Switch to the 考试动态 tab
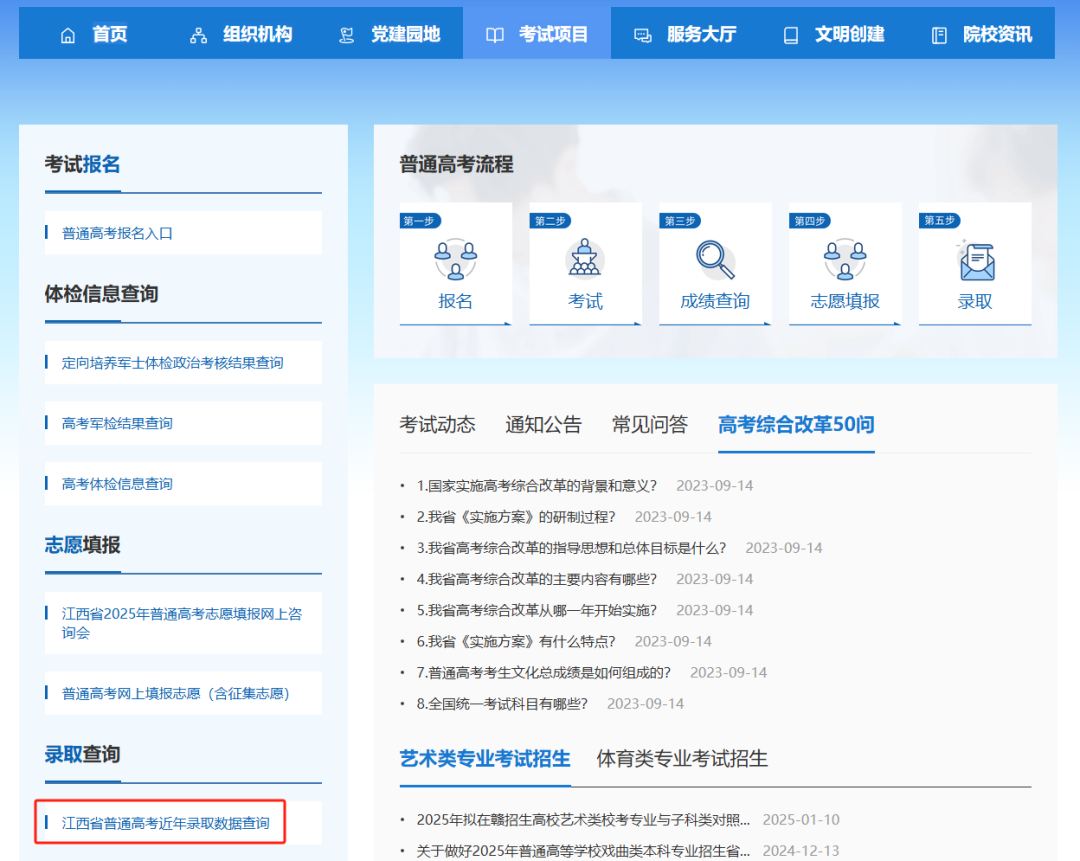 pyautogui.click(x=438, y=424)
